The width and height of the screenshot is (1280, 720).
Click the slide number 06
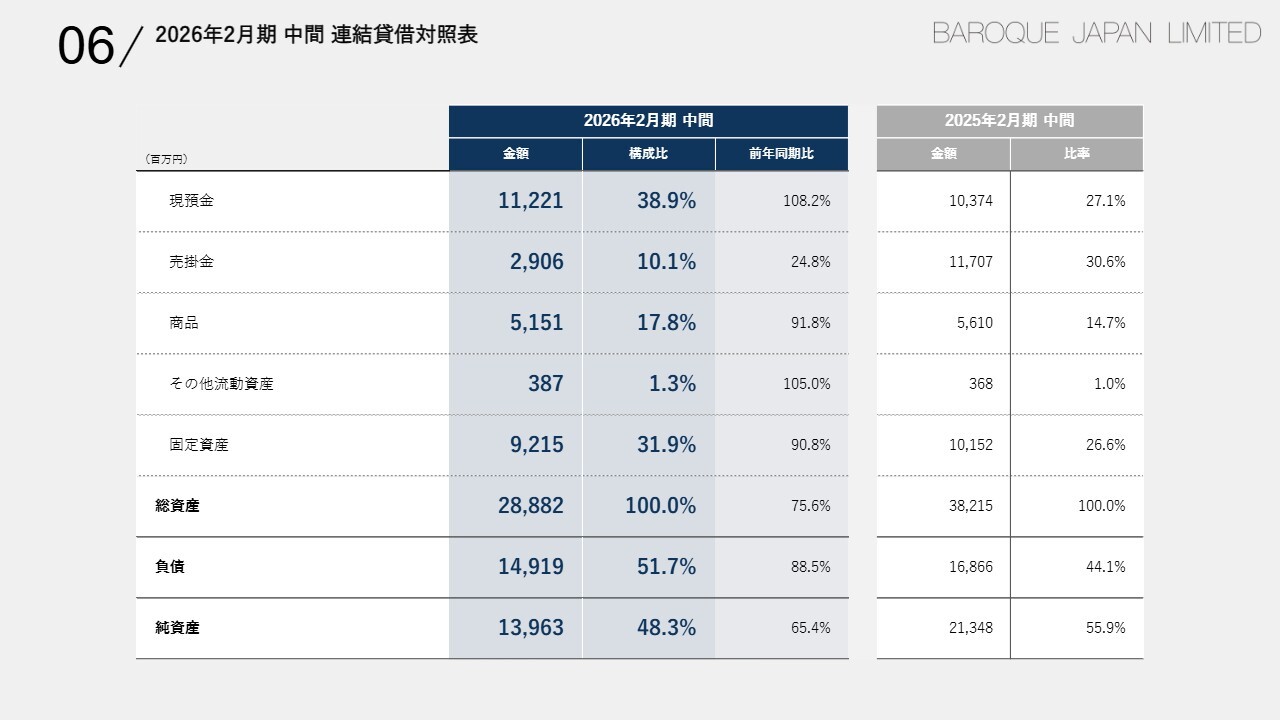86,46
